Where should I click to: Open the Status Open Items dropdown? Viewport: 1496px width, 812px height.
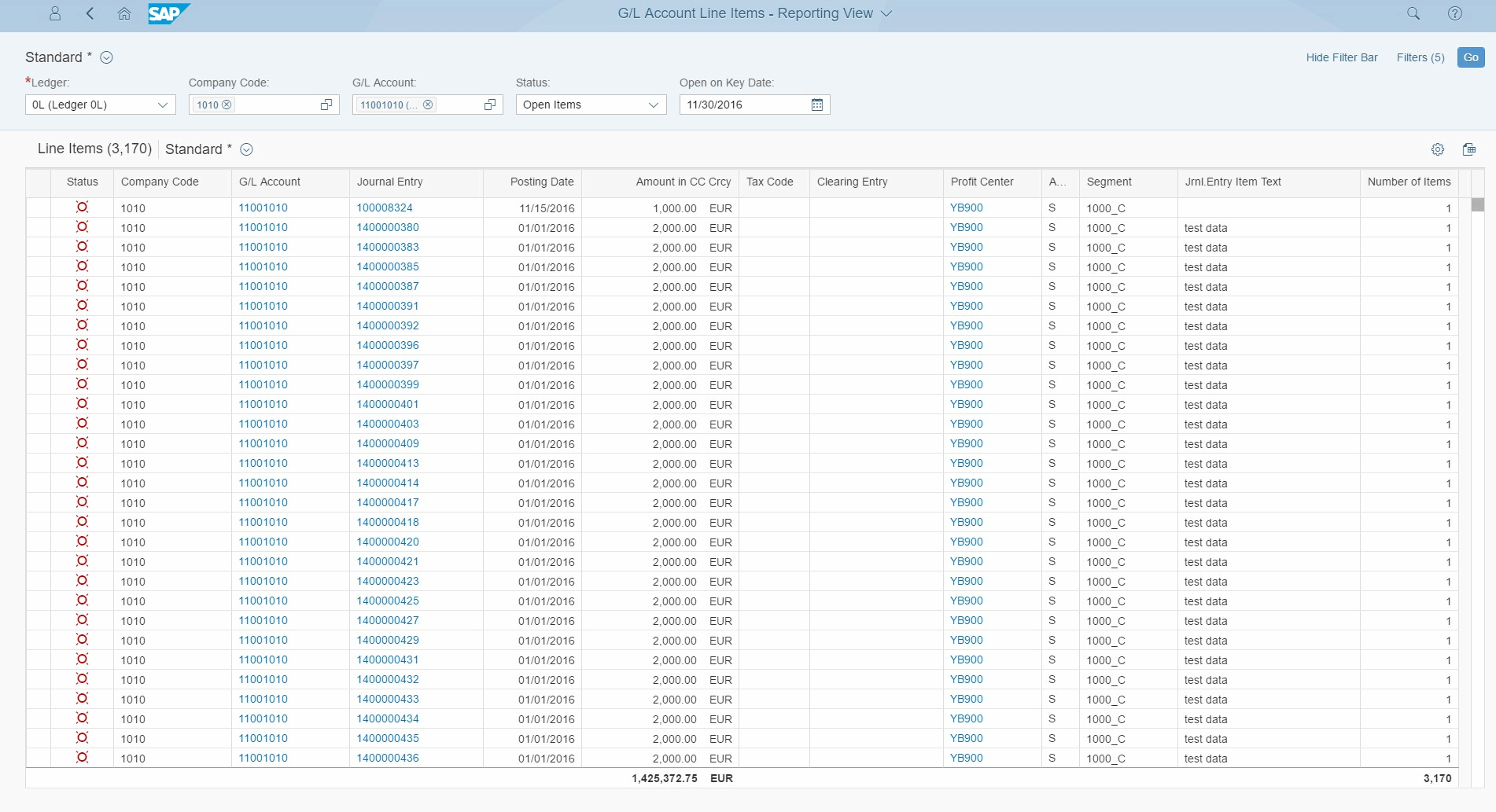pyautogui.click(x=653, y=105)
